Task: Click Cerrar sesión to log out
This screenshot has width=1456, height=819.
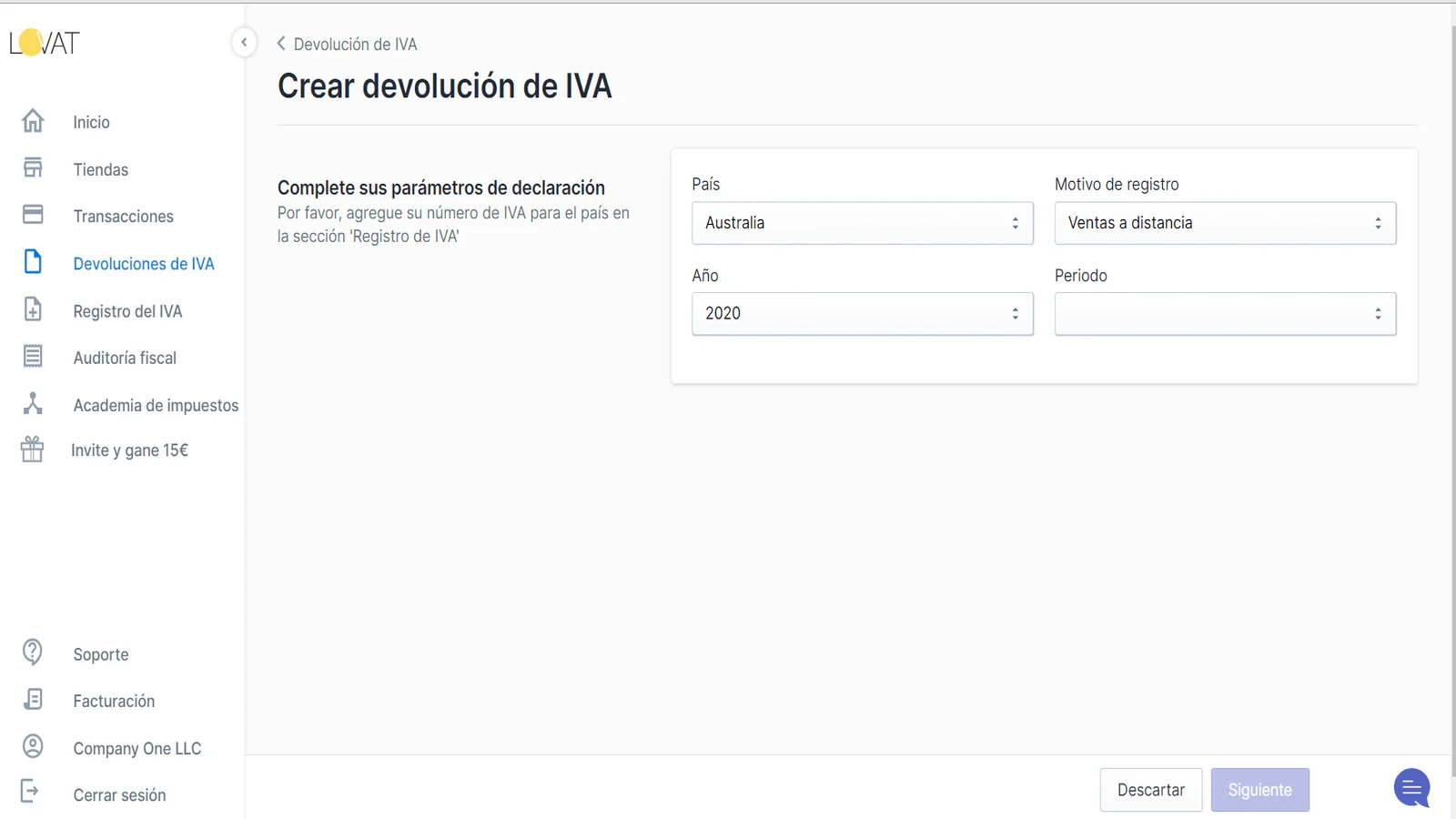Action: tap(119, 795)
